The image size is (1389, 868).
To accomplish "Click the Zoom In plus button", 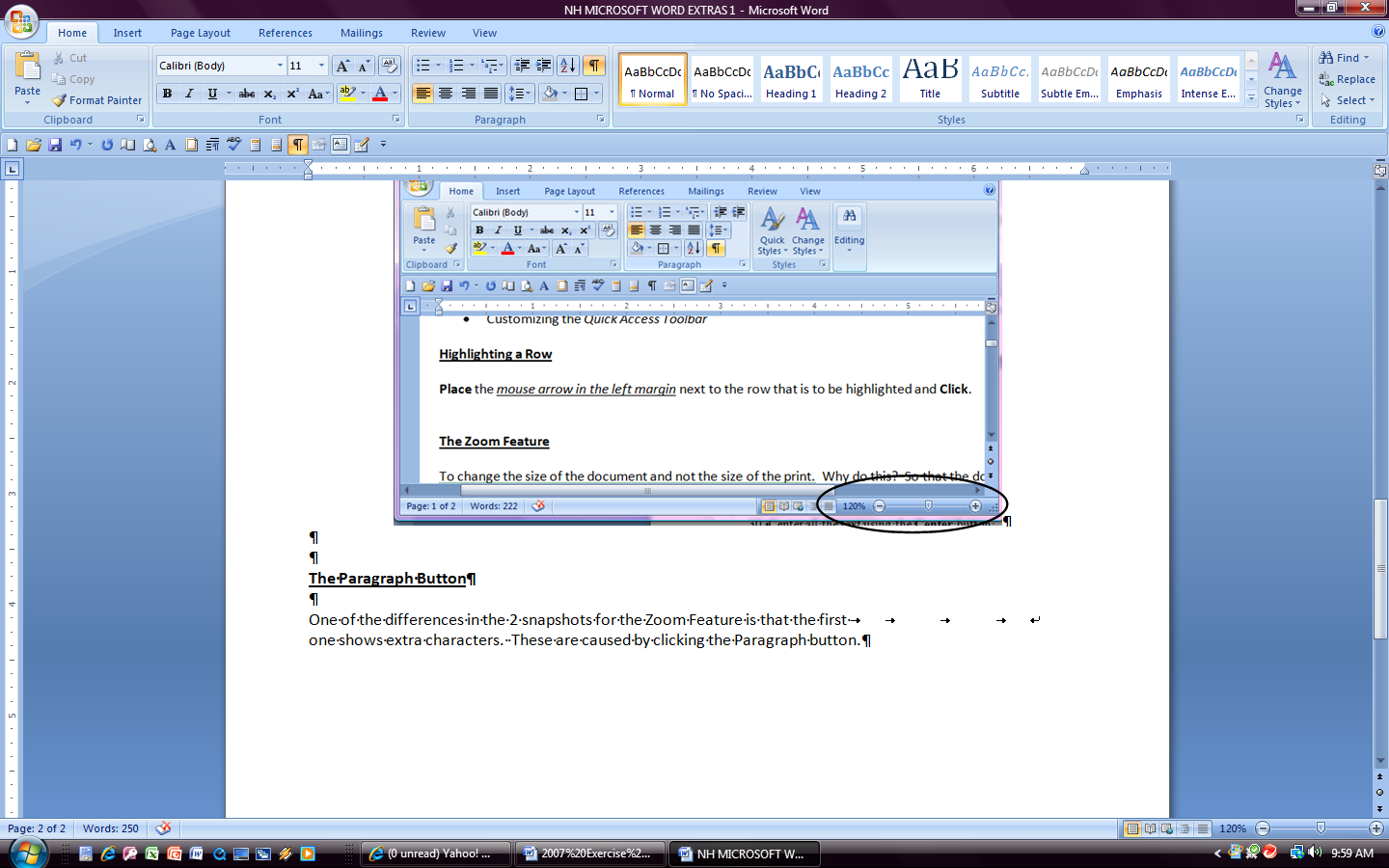I will tap(1376, 828).
